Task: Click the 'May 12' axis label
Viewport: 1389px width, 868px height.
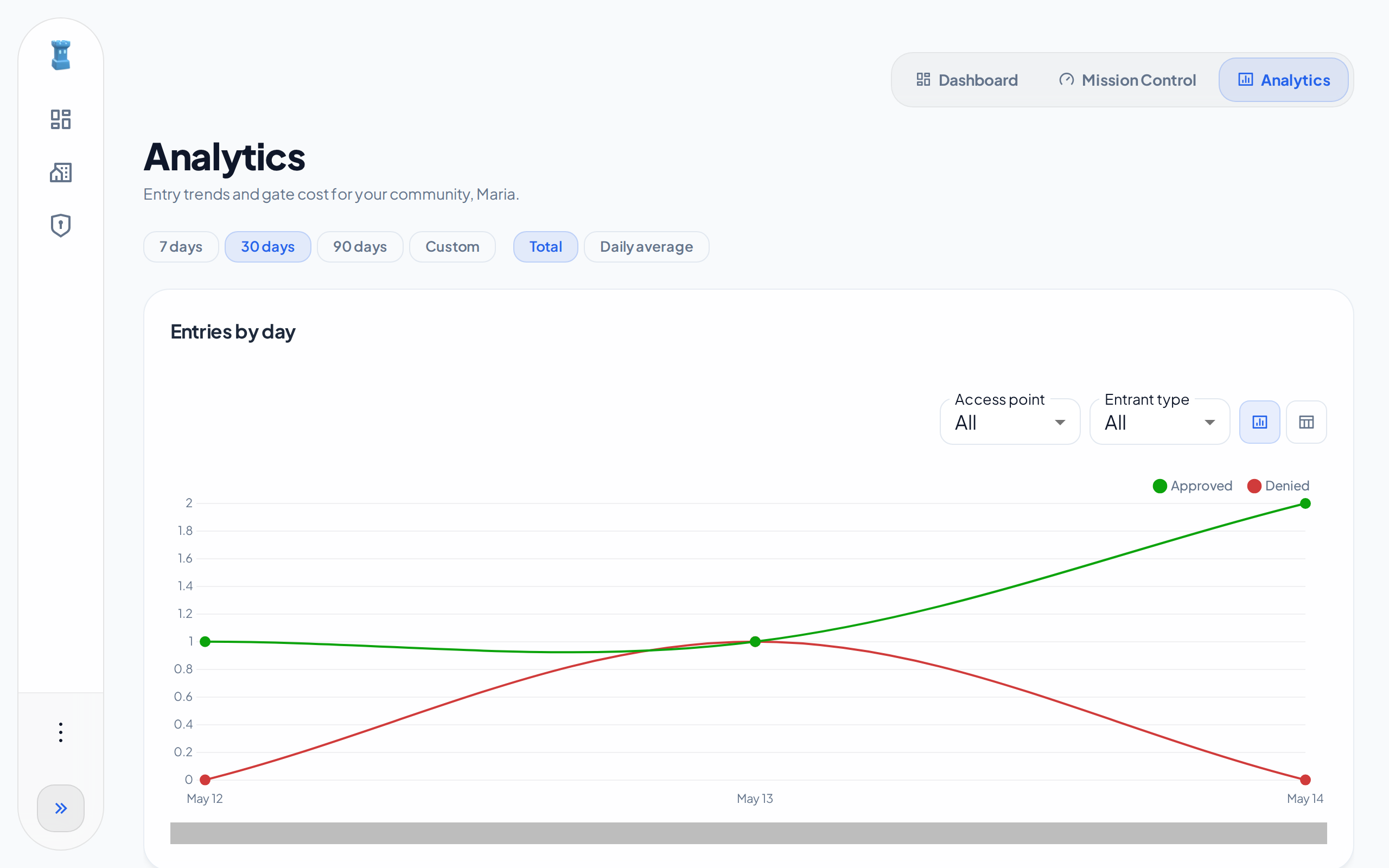Action: point(205,799)
